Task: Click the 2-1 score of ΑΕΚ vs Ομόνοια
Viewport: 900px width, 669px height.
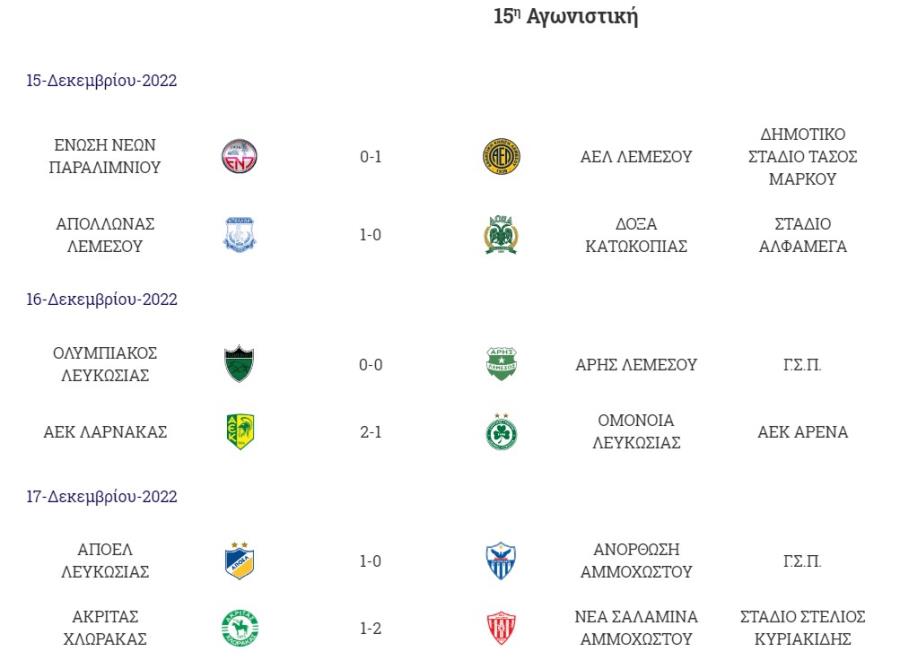Action: pyautogui.click(x=371, y=432)
